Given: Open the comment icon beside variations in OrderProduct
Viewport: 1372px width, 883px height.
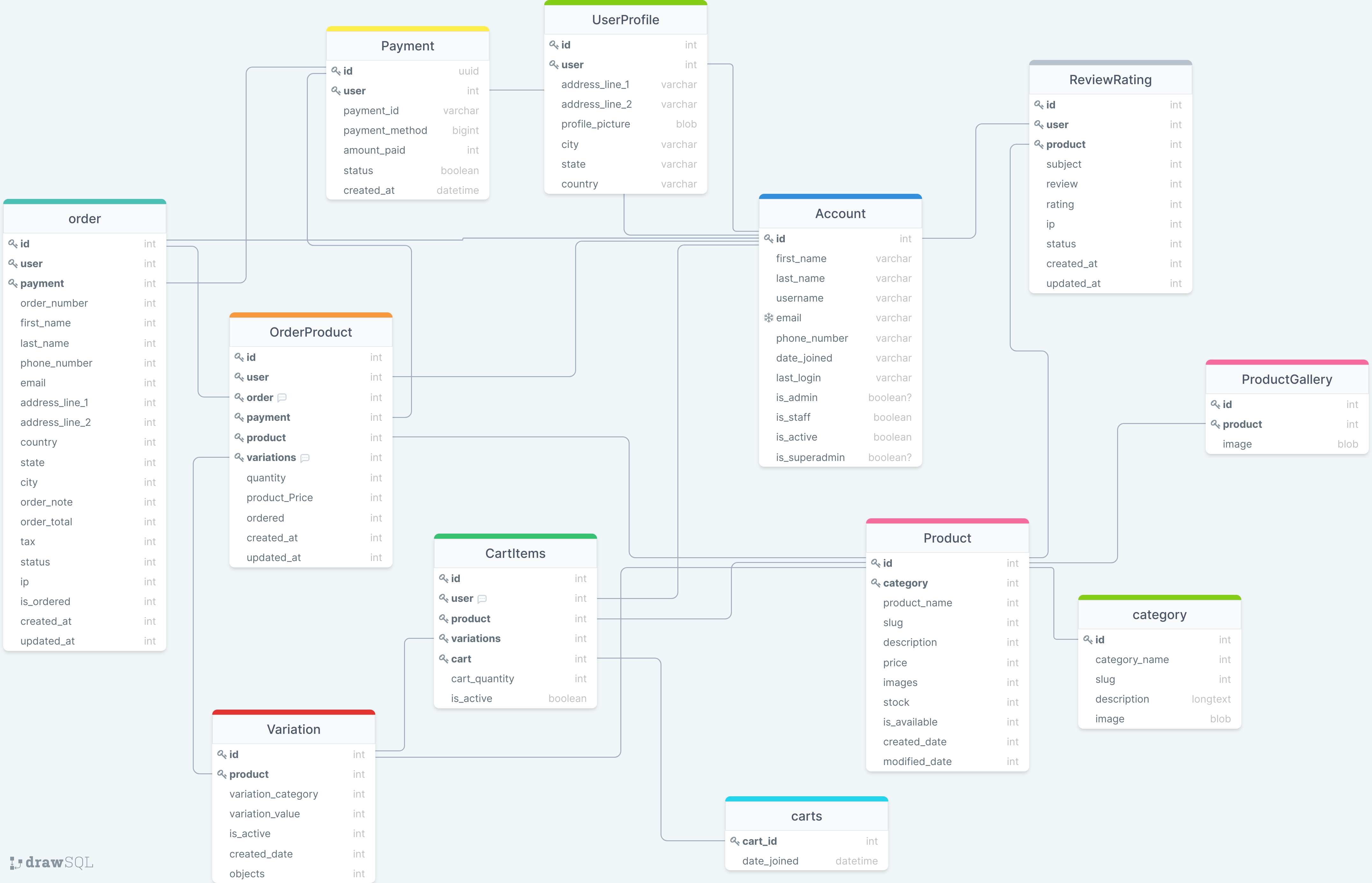Looking at the screenshot, I should coord(305,457).
